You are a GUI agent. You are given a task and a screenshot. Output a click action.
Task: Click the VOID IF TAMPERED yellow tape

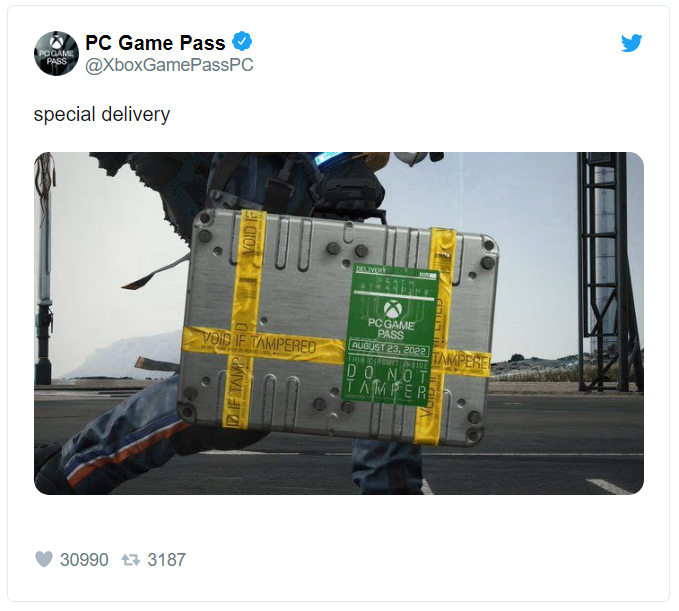pos(259,345)
